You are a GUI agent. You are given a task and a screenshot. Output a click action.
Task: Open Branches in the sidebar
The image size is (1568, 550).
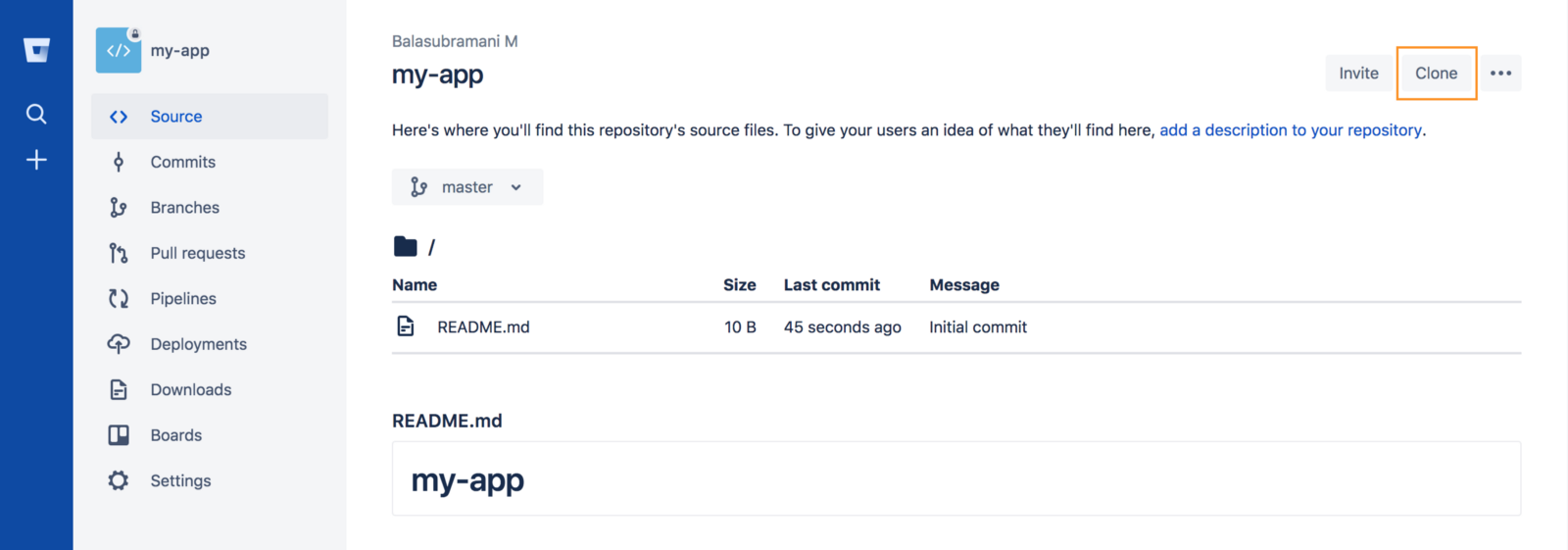[x=184, y=208]
